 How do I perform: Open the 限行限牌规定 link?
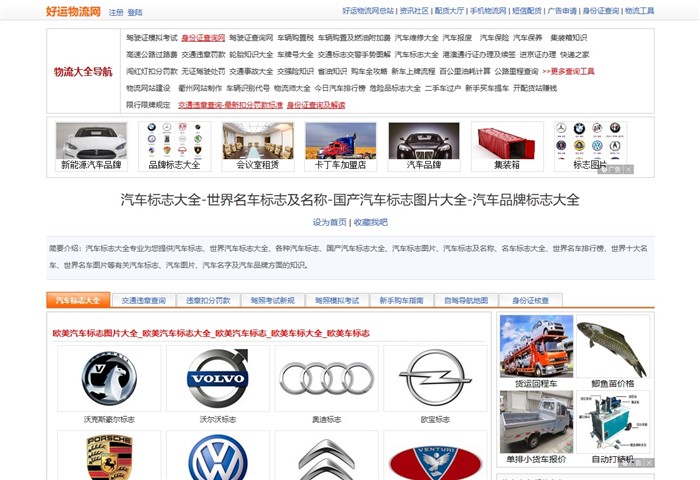148,105
